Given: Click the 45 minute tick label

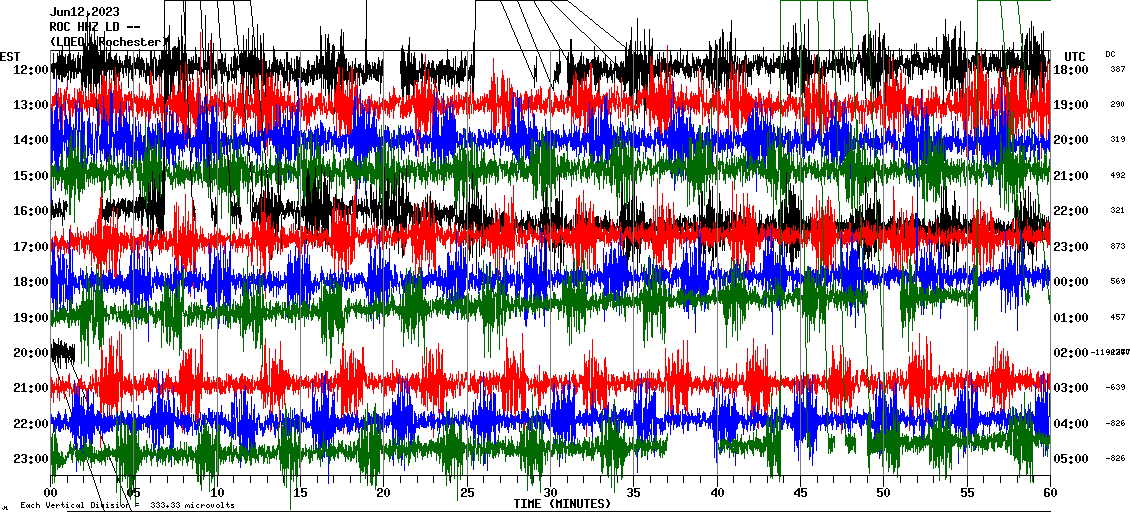Looking at the screenshot, I should 800,493.
